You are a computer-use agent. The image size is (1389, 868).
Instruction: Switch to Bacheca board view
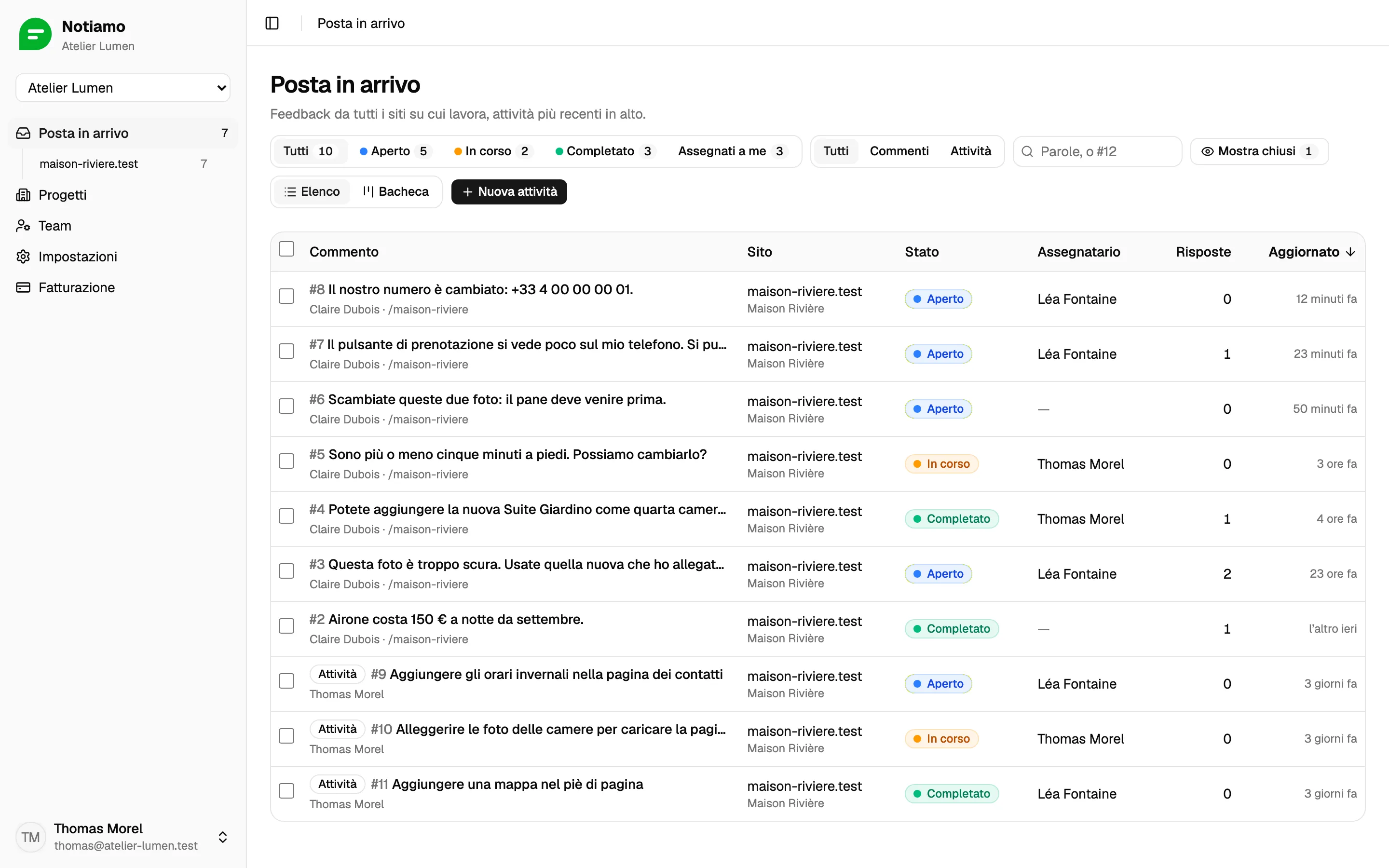[x=395, y=192]
